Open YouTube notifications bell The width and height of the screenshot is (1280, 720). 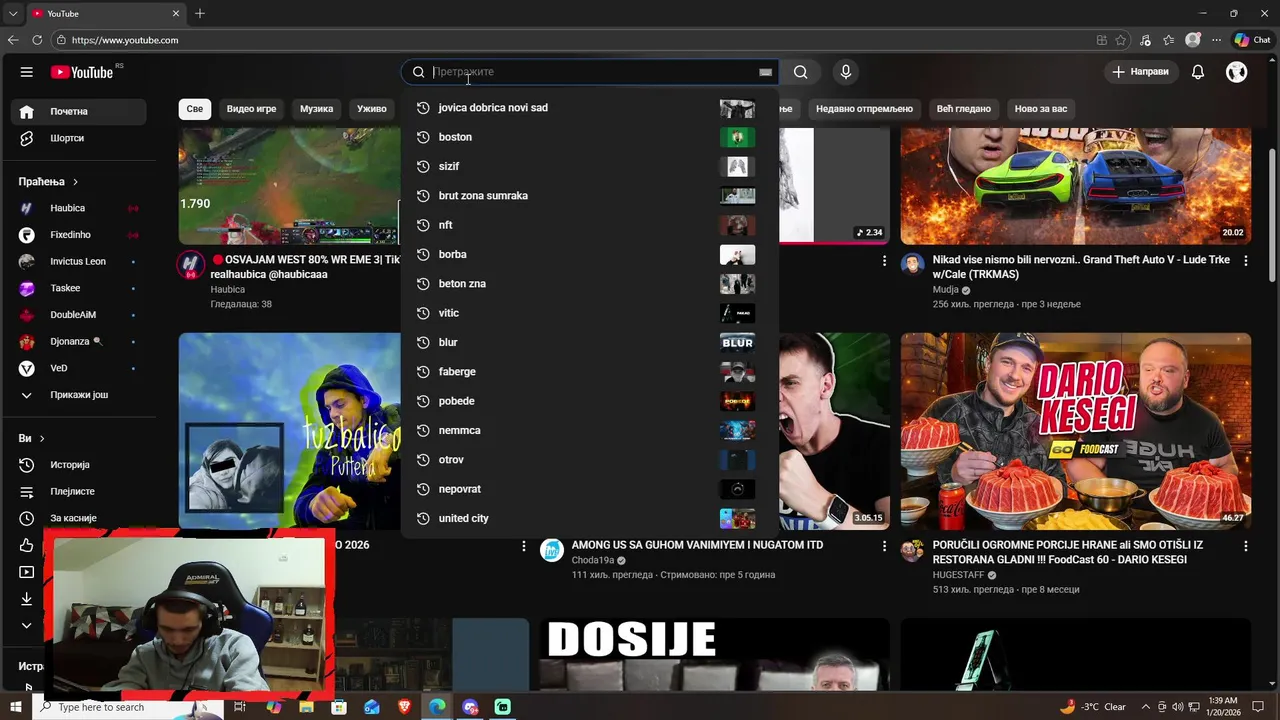(x=1198, y=72)
